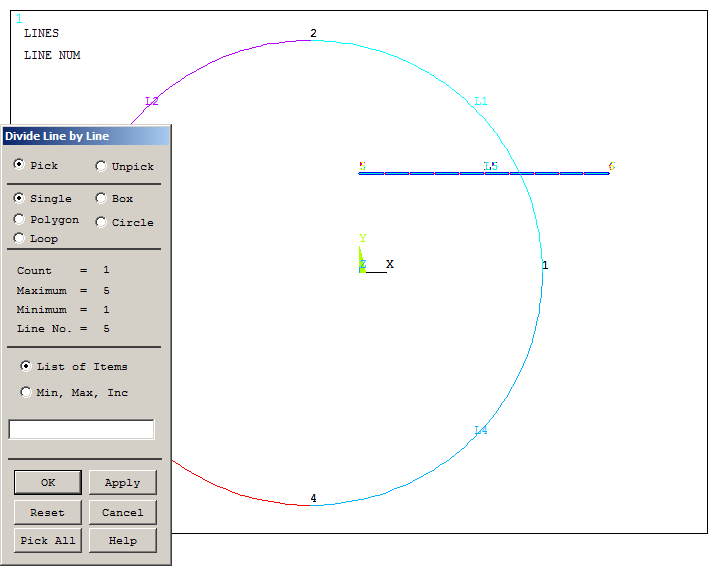Confirm the pick with the OK button
Screen dimensions: 720x566
coord(48,482)
